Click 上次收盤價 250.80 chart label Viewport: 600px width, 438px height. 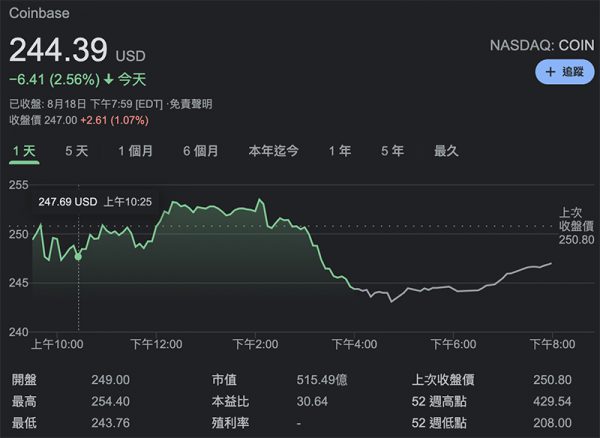[x=577, y=226]
